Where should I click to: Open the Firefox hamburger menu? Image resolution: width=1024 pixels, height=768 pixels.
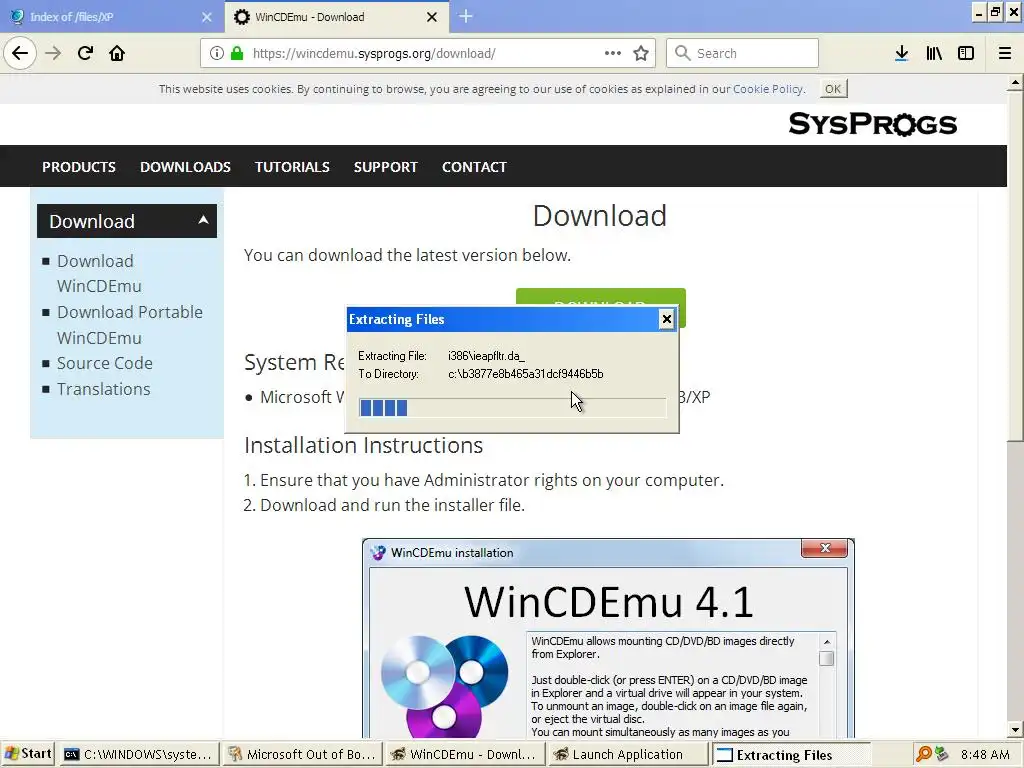coord(1005,53)
